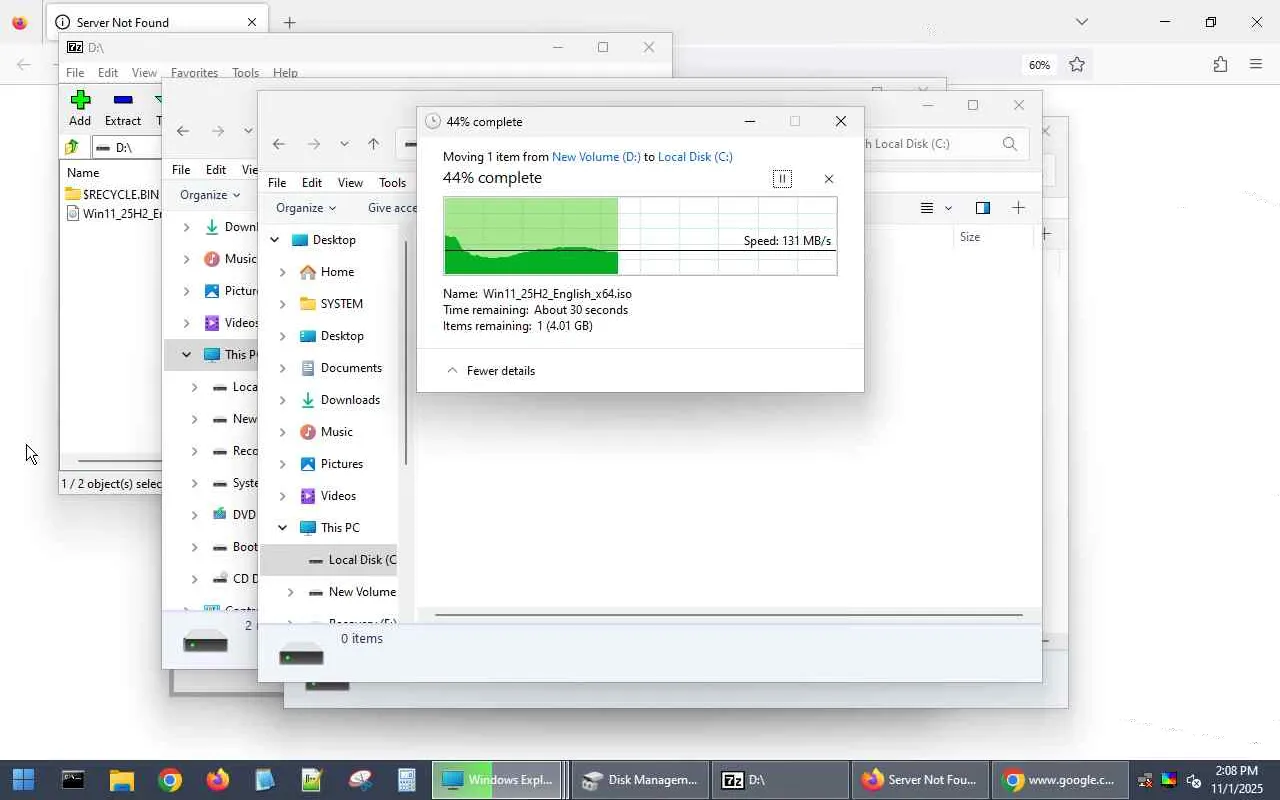The width and height of the screenshot is (1280, 800).
Task: Open recent locations dropdown in front Explorer
Action: point(344,144)
